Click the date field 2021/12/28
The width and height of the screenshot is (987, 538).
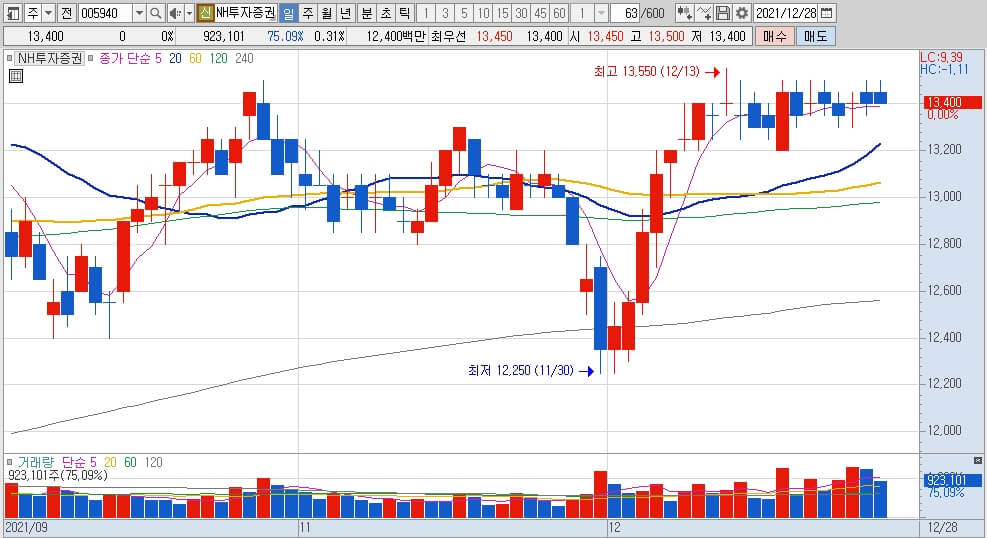pos(786,13)
